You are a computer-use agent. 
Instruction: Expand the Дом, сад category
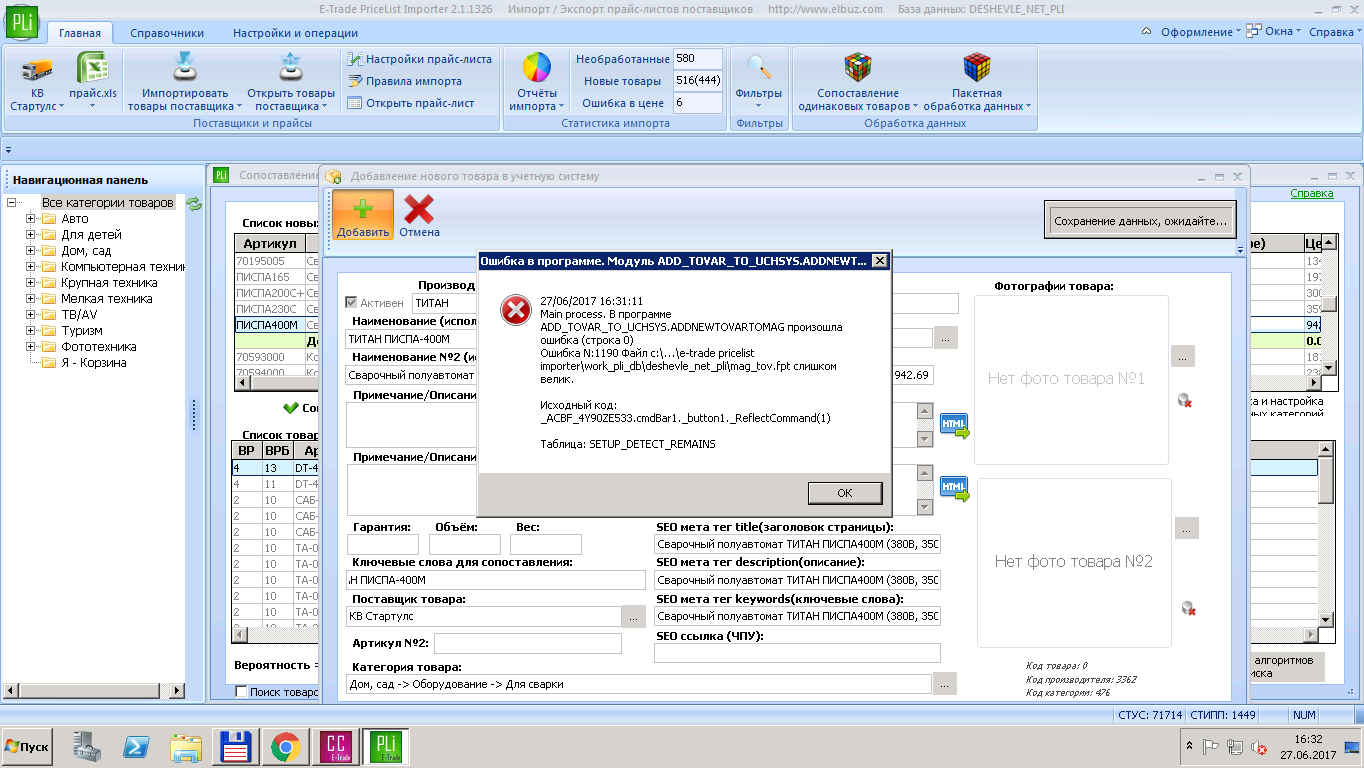tap(30, 251)
